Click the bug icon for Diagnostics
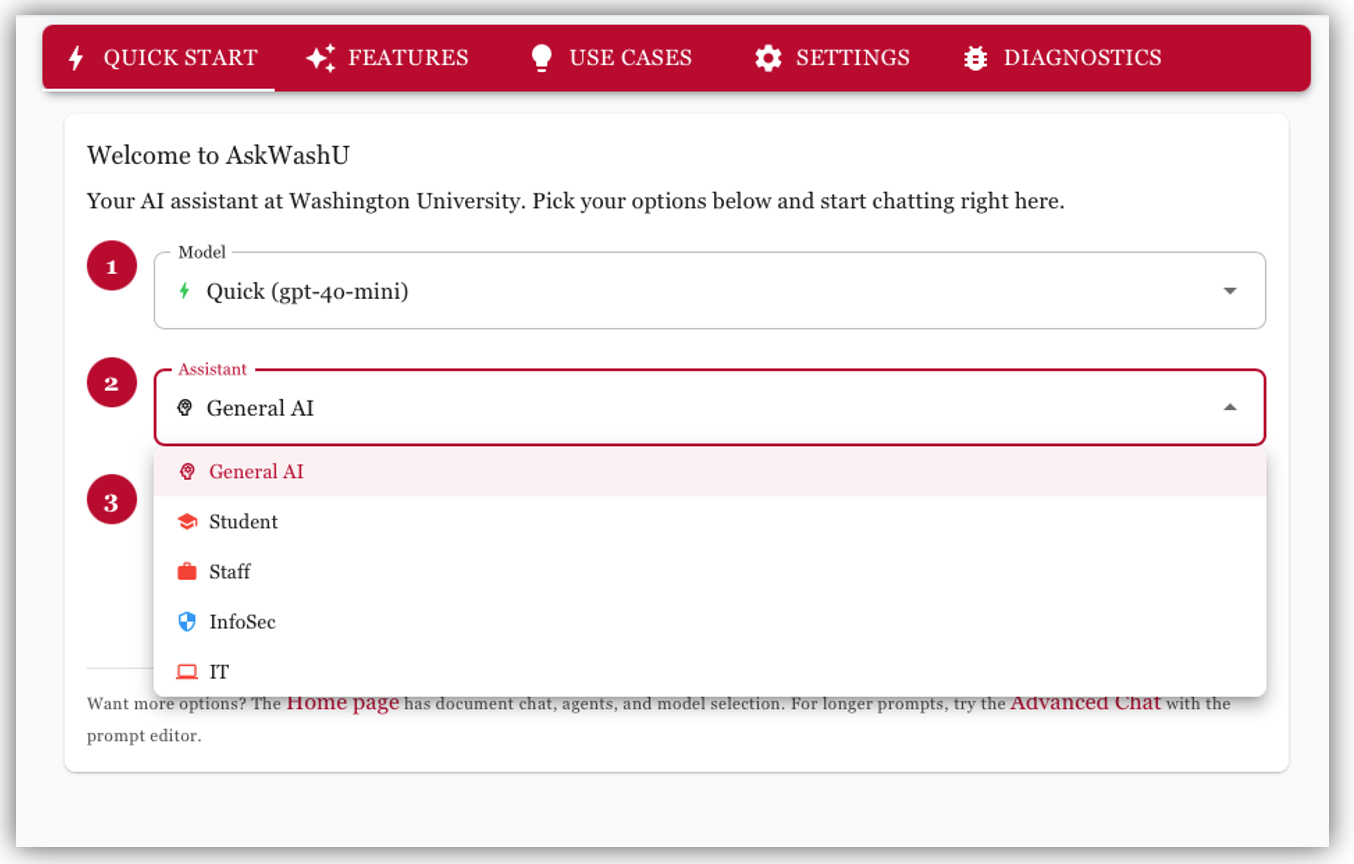This screenshot has height=864, width=1354. [975, 58]
